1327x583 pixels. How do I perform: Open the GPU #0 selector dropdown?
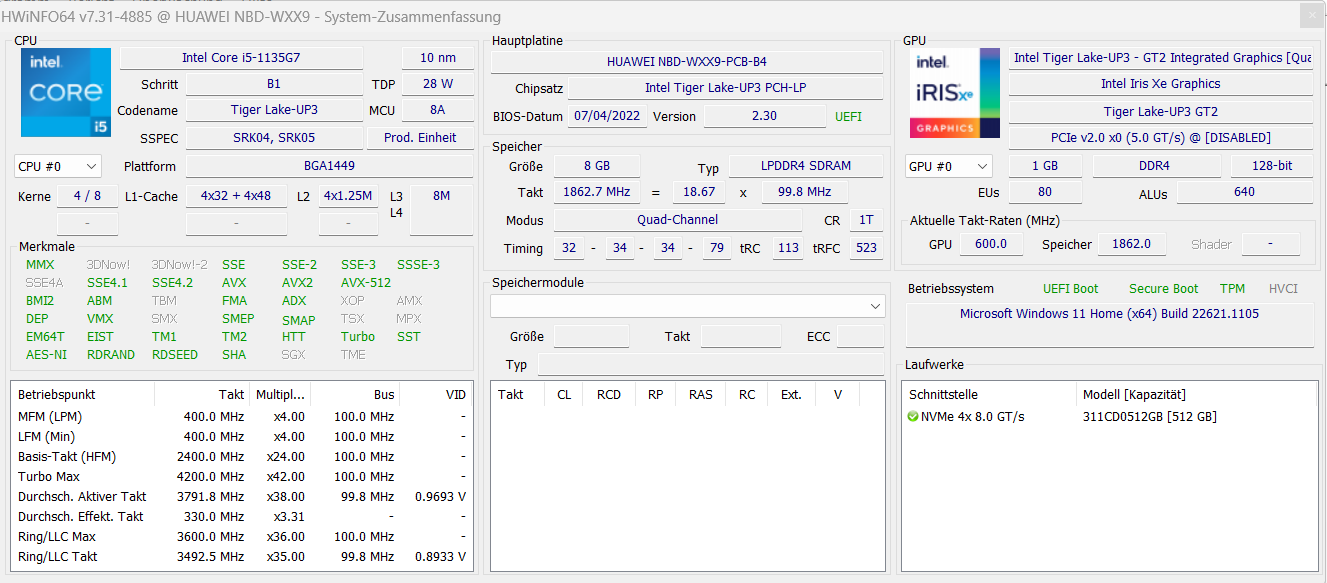point(948,166)
